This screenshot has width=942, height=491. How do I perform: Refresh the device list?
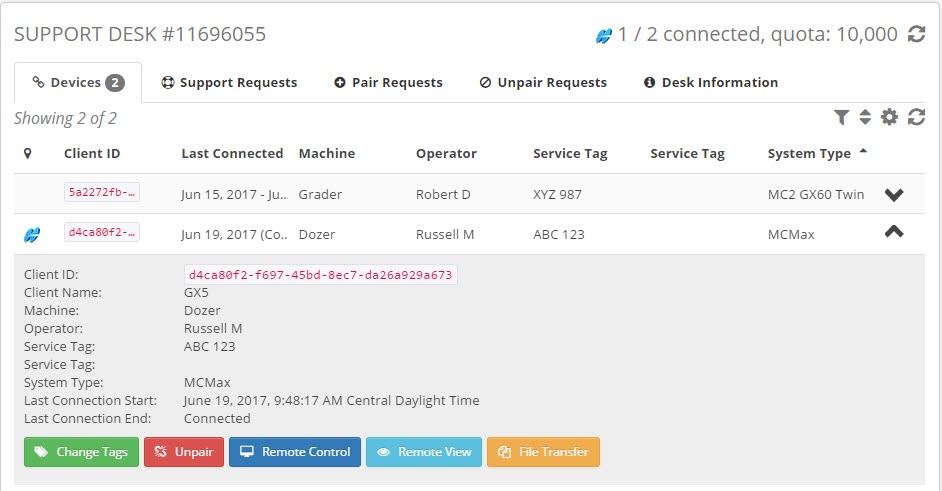click(916, 118)
